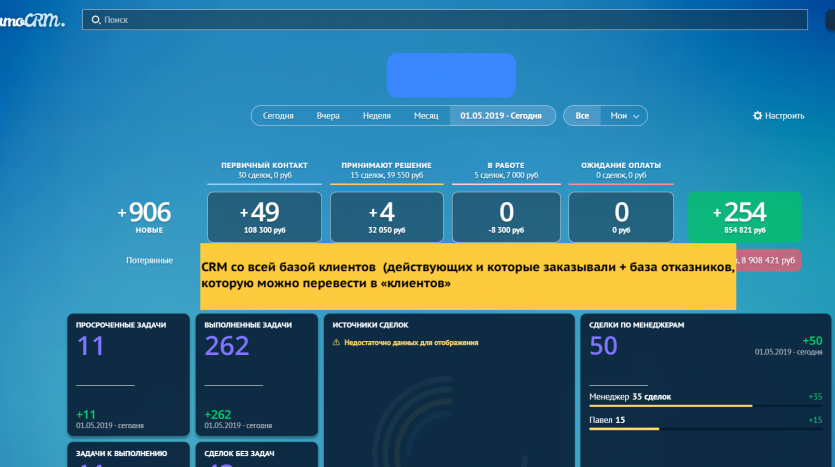The width and height of the screenshot is (835, 467).
Task: Open the green +254 won deals tile
Action: (744, 217)
